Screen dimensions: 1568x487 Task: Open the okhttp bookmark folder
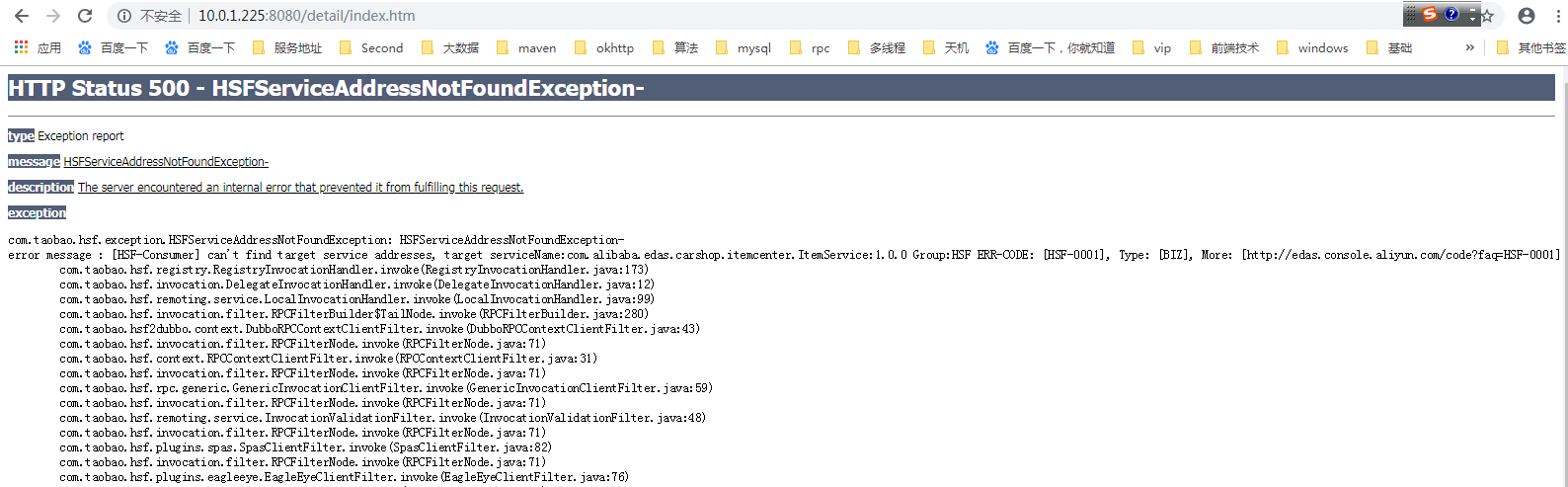coord(604,47)
